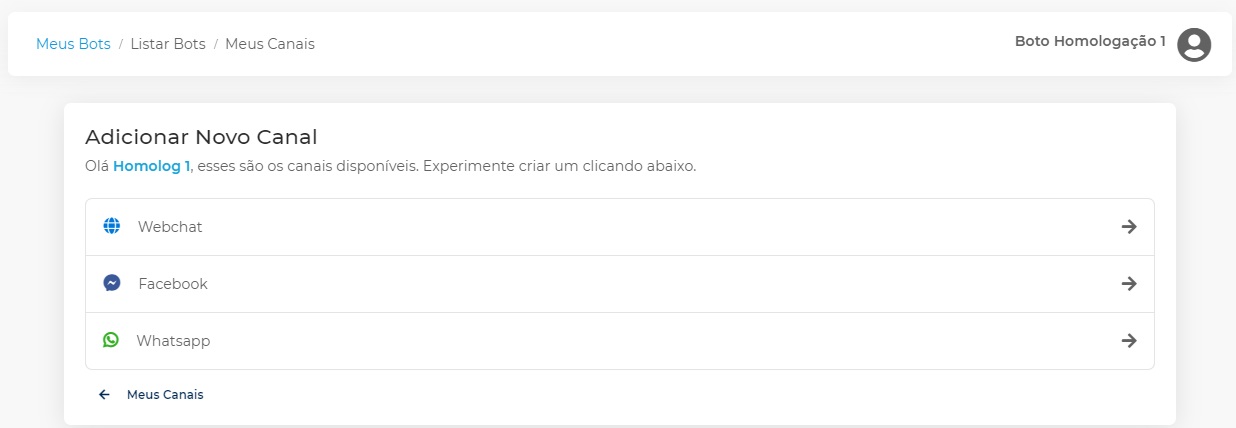
Task: Go to Meus Bots breadcrumb
Action: [73, 44]
